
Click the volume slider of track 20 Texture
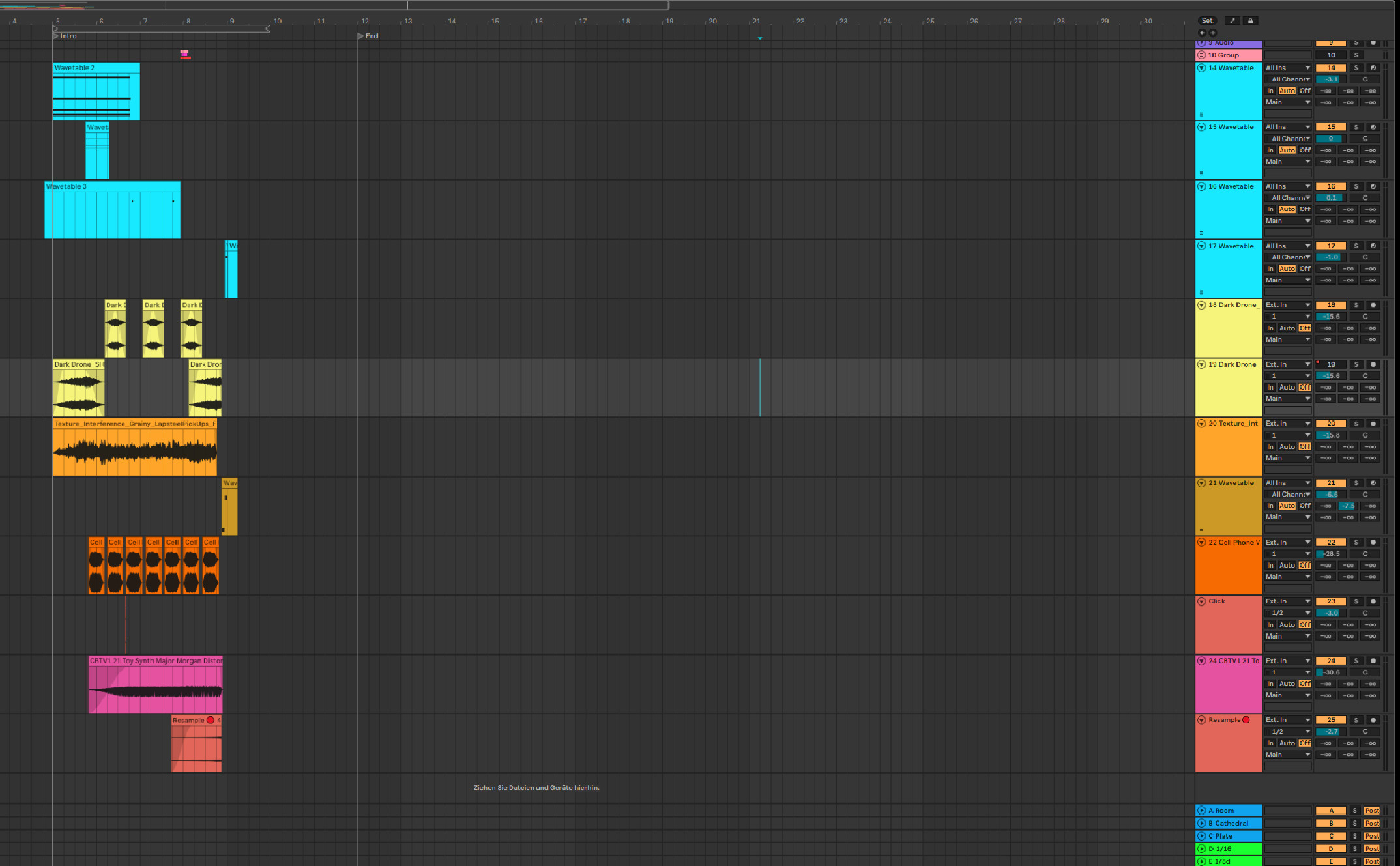point(1330,435)
